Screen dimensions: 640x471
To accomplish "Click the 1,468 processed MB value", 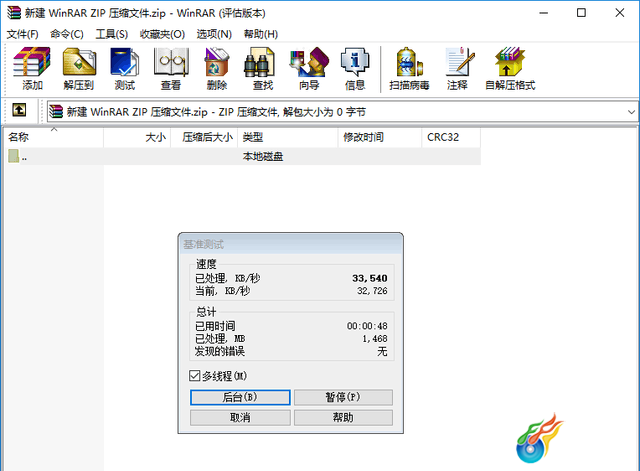I will tap(375, 339).
